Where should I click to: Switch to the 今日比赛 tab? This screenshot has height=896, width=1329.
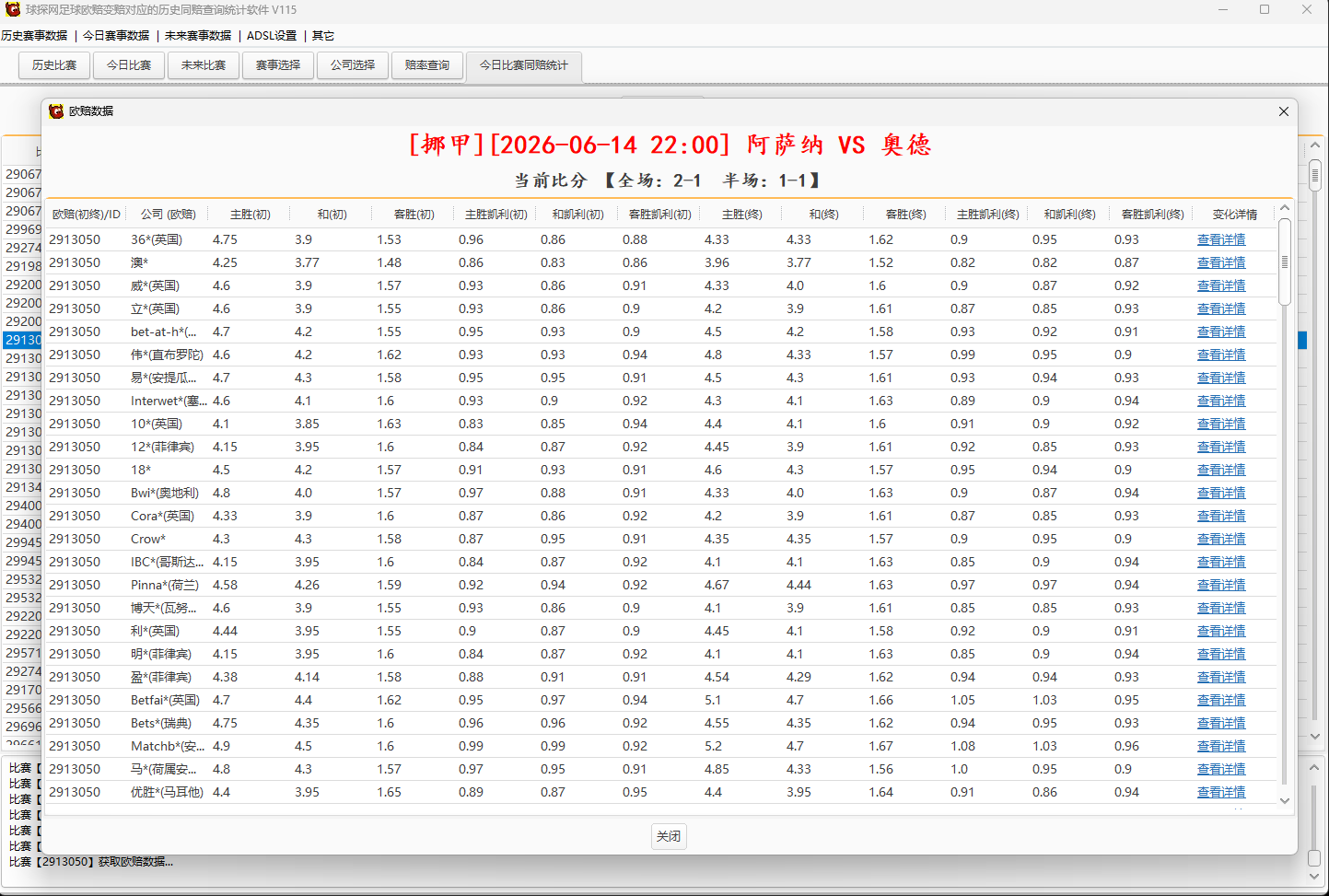129,65
